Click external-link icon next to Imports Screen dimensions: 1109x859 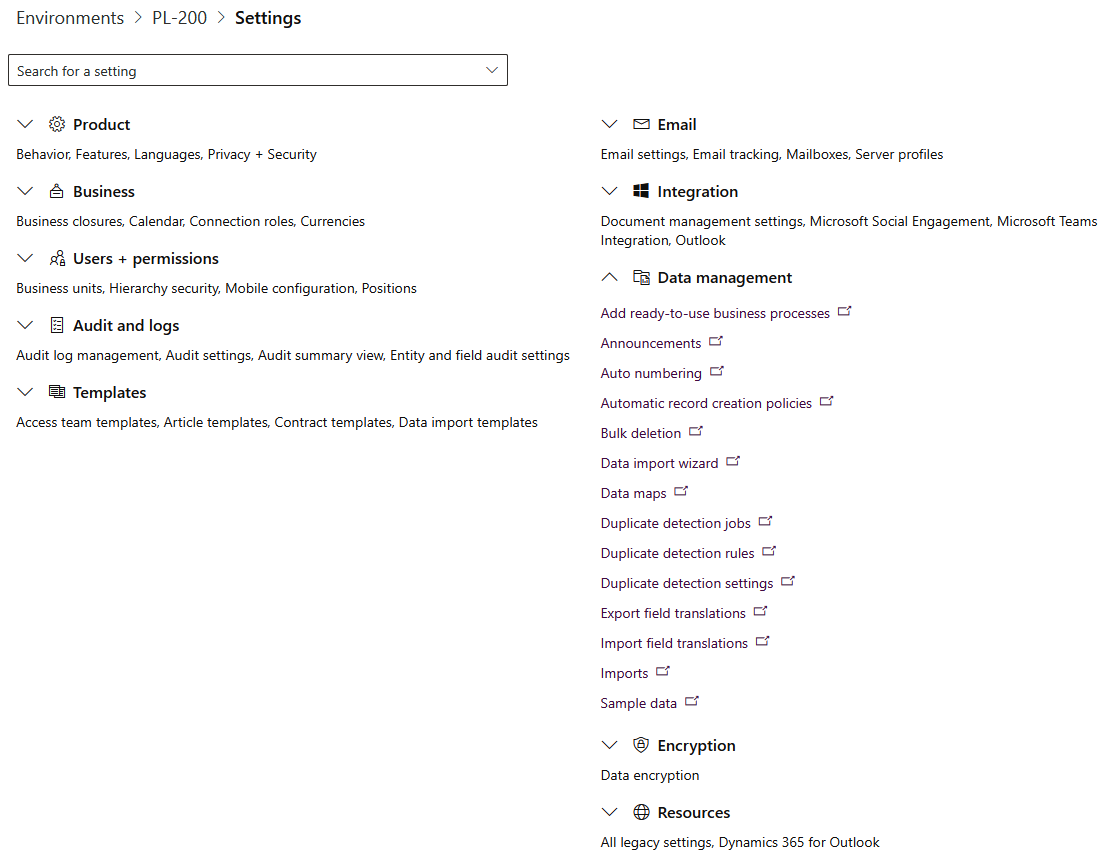click(663, 671)
